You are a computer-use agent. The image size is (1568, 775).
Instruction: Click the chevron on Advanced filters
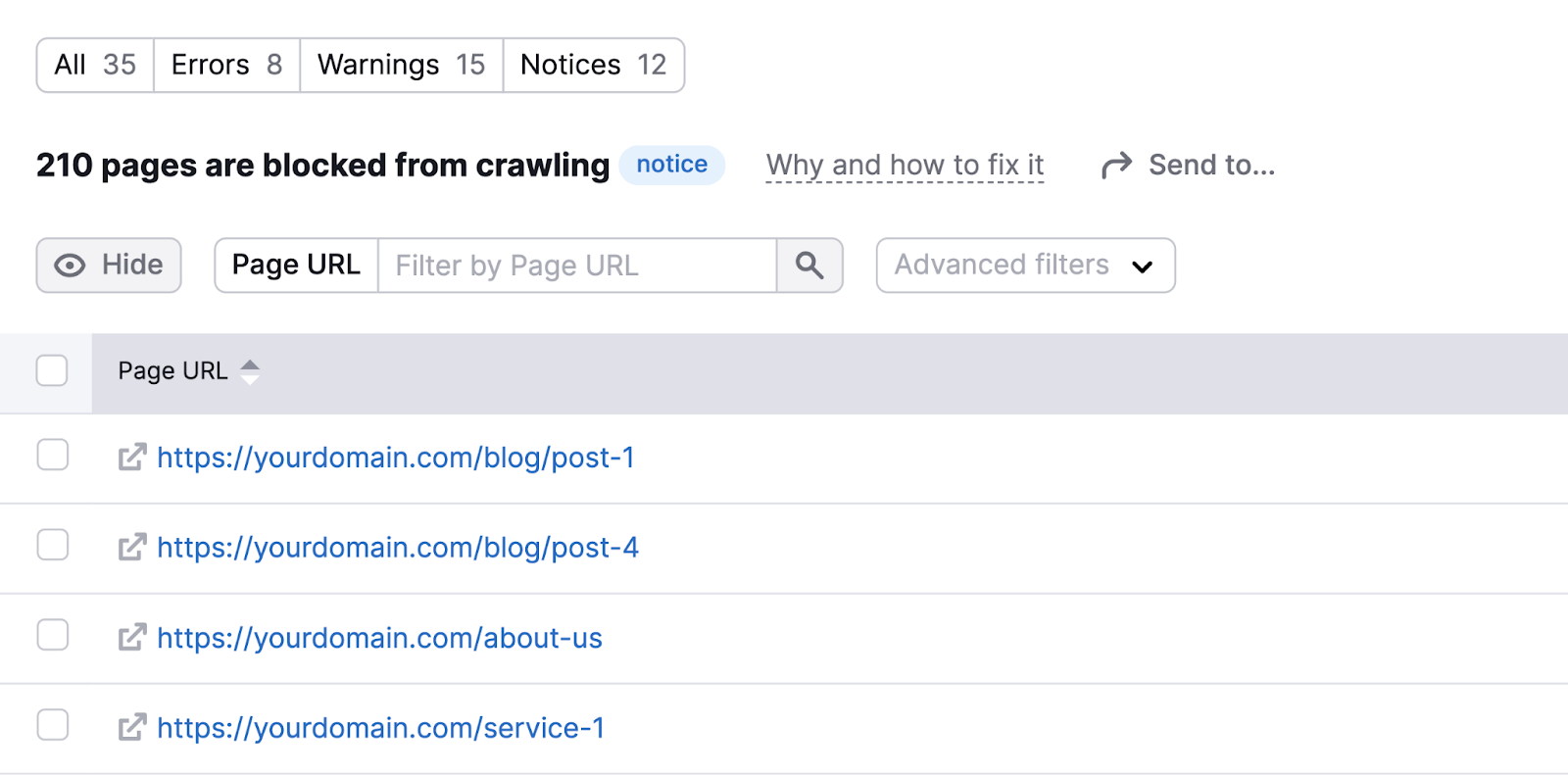click(x=1143, y=266)
